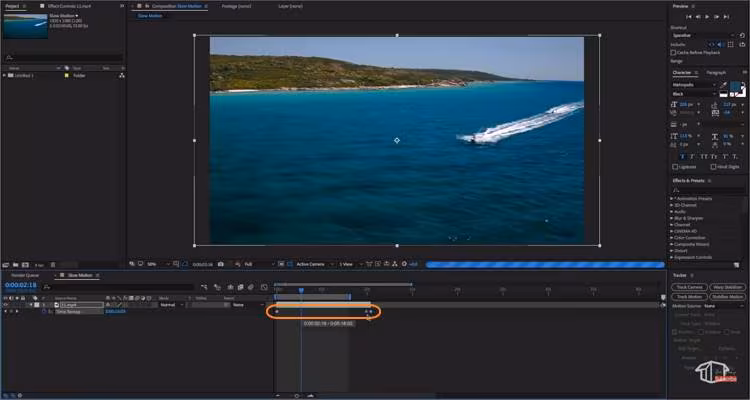Image resolution: width=750 pixels, height=400 pixels.
Task: Open the Active Camera view dropdown
Action: click(314, 264)
